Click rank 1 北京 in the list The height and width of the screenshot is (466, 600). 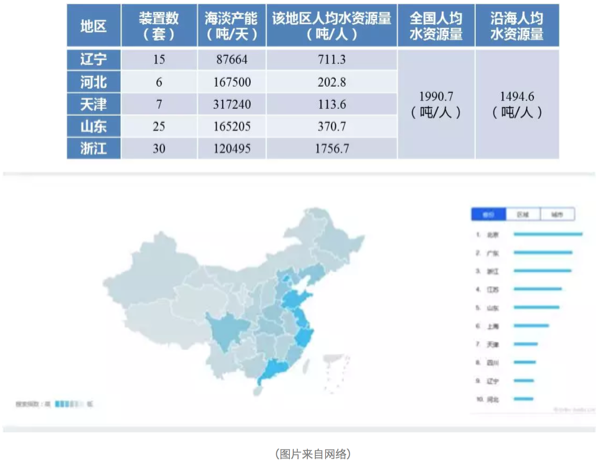click(x=492, y=234)
